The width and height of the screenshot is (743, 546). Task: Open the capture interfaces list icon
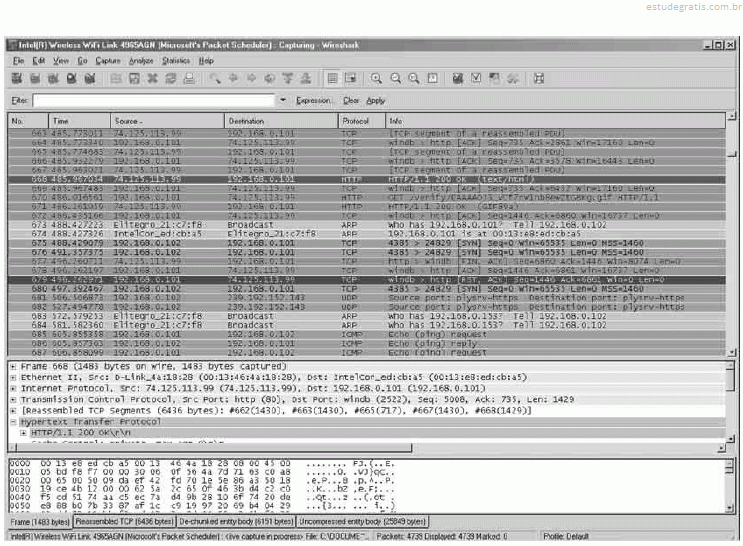pos(17,79)
